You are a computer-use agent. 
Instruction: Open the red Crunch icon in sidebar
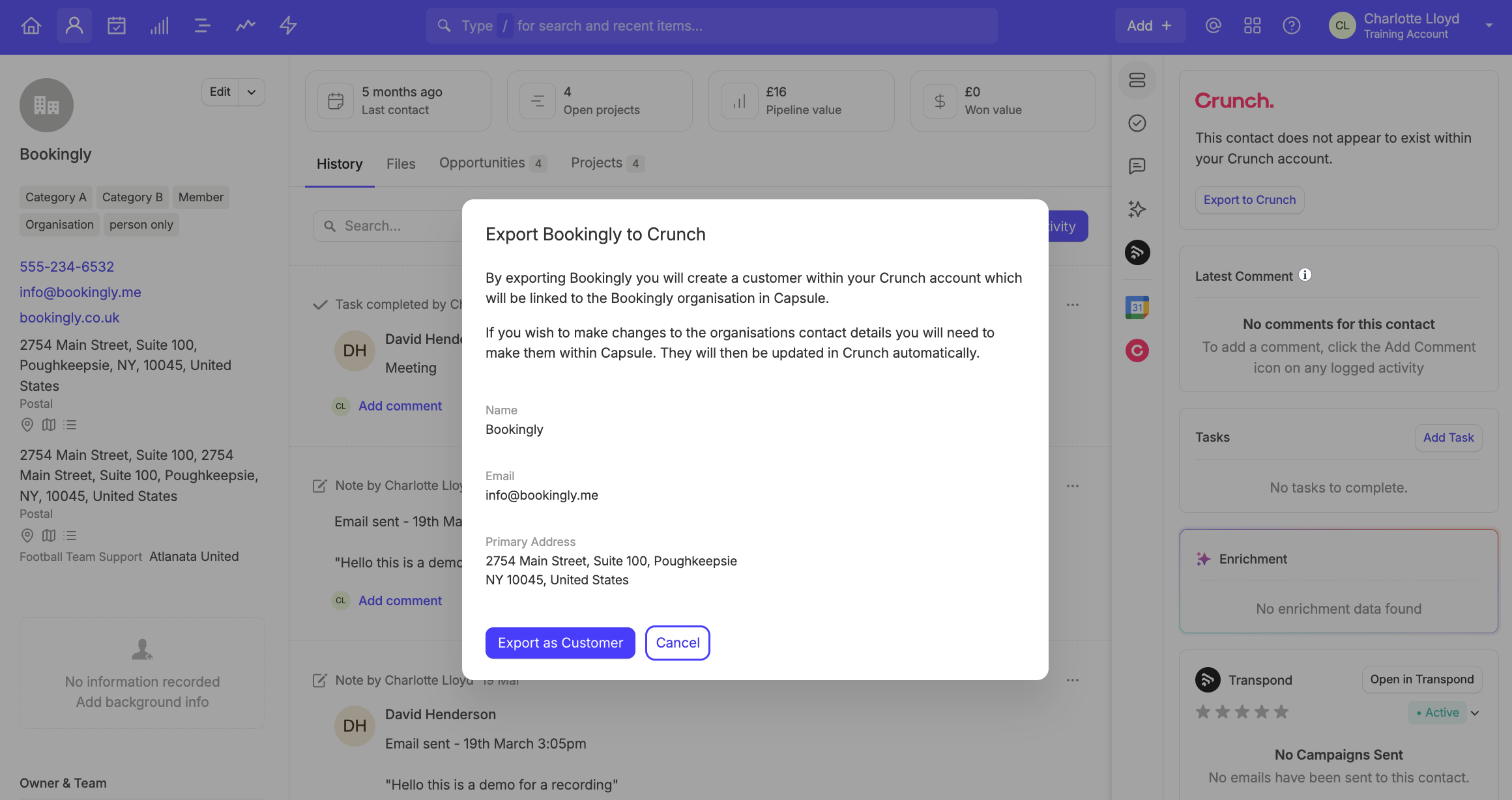(1137, 350)
